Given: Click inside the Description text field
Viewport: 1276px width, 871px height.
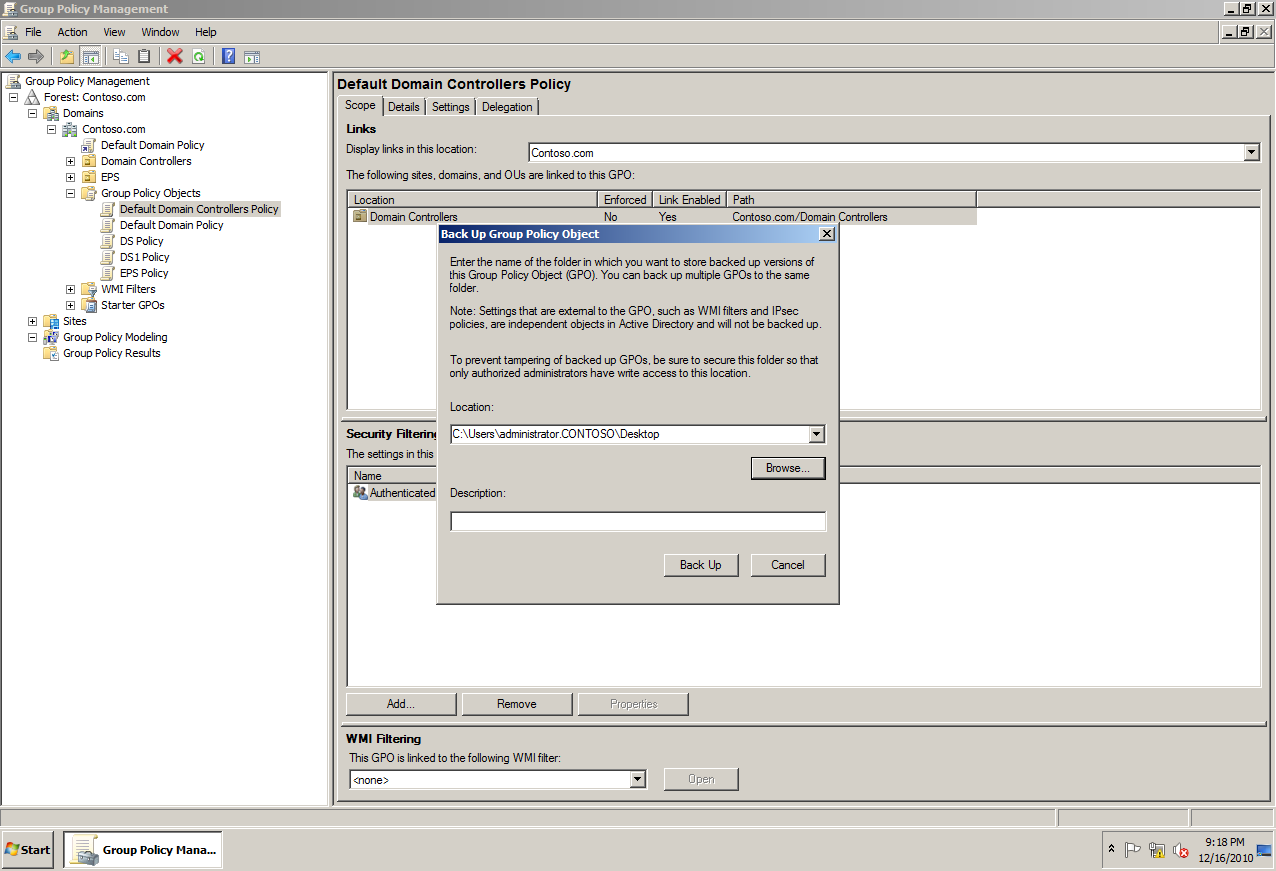Looking at the screenshot, I should pos(637,521).
